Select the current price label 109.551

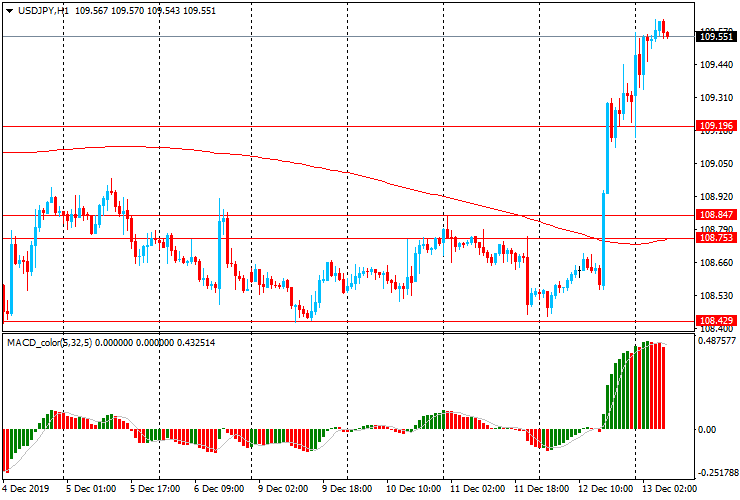point(716,36)
